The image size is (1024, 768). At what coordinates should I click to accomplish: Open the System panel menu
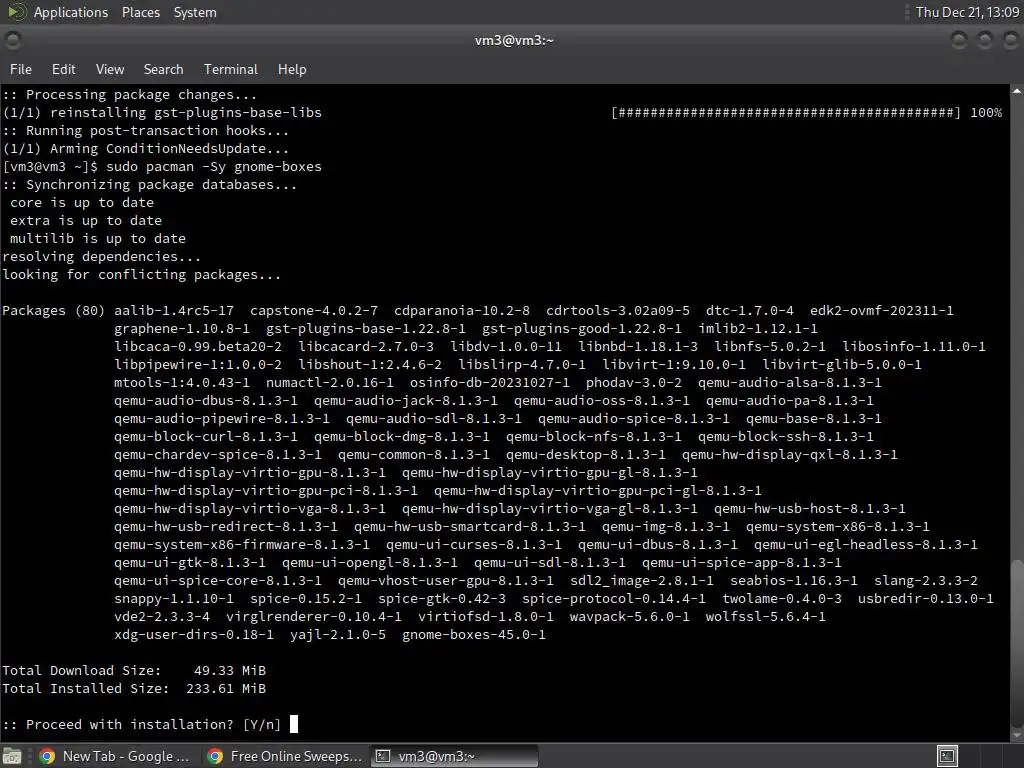pos(195,12)
